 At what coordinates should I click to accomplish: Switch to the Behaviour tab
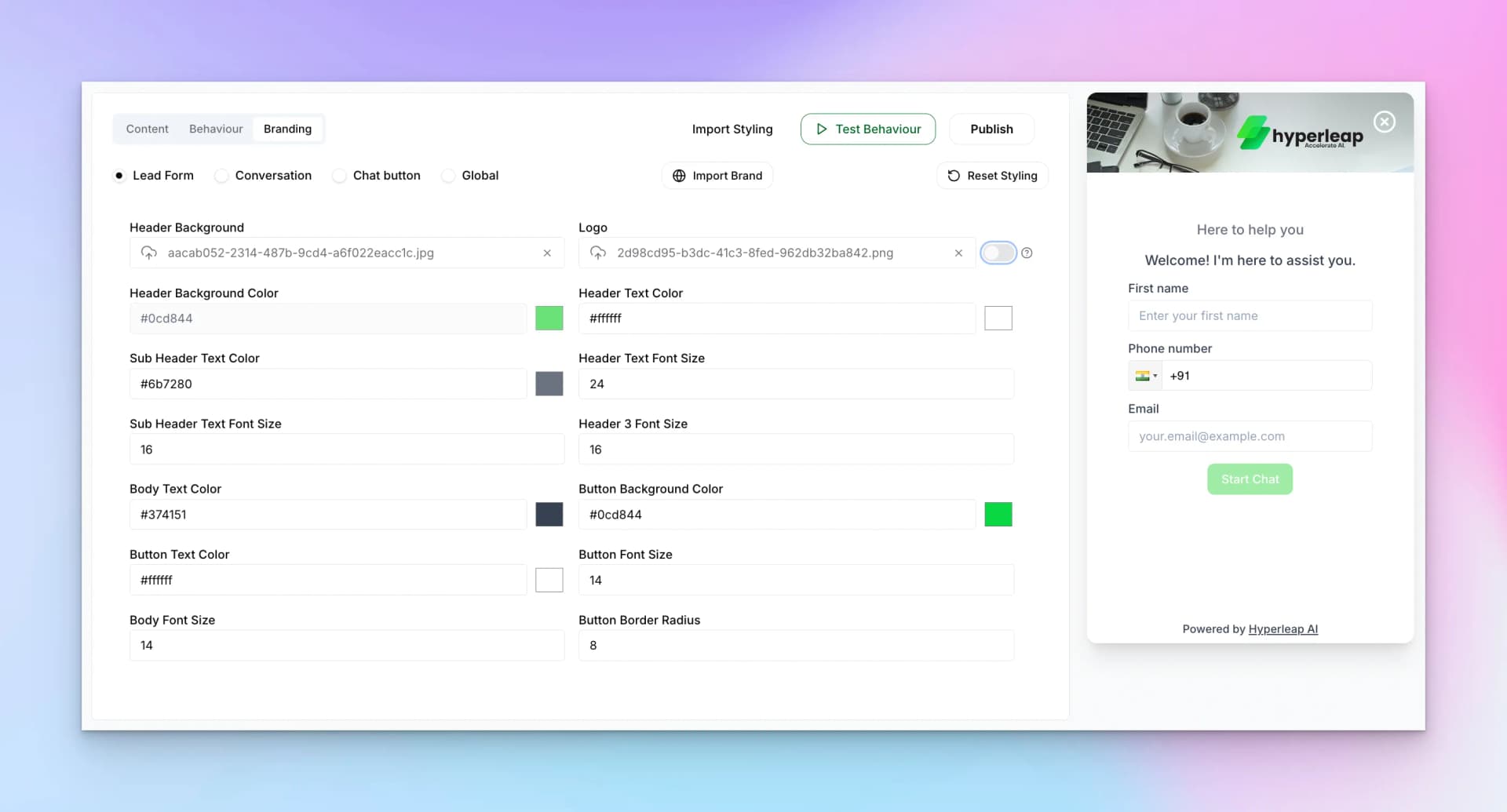[215, 129]
